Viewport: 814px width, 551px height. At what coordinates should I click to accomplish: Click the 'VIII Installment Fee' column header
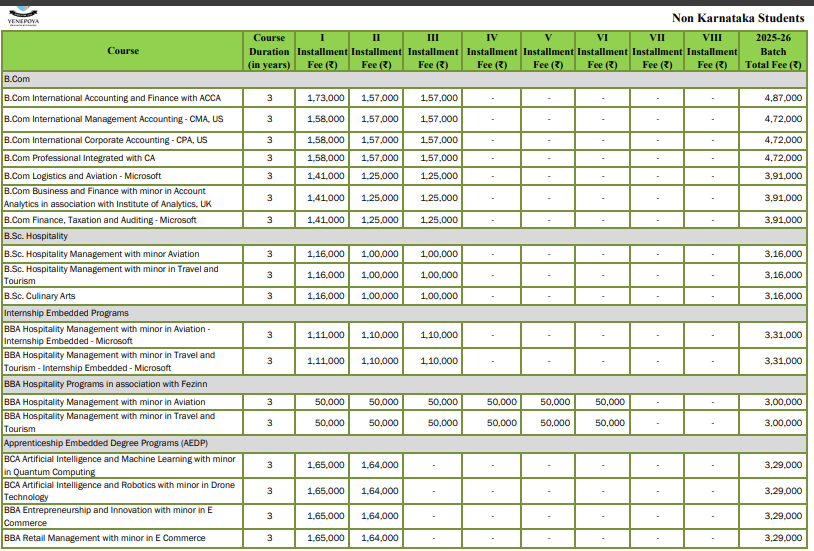click(712, 51)
